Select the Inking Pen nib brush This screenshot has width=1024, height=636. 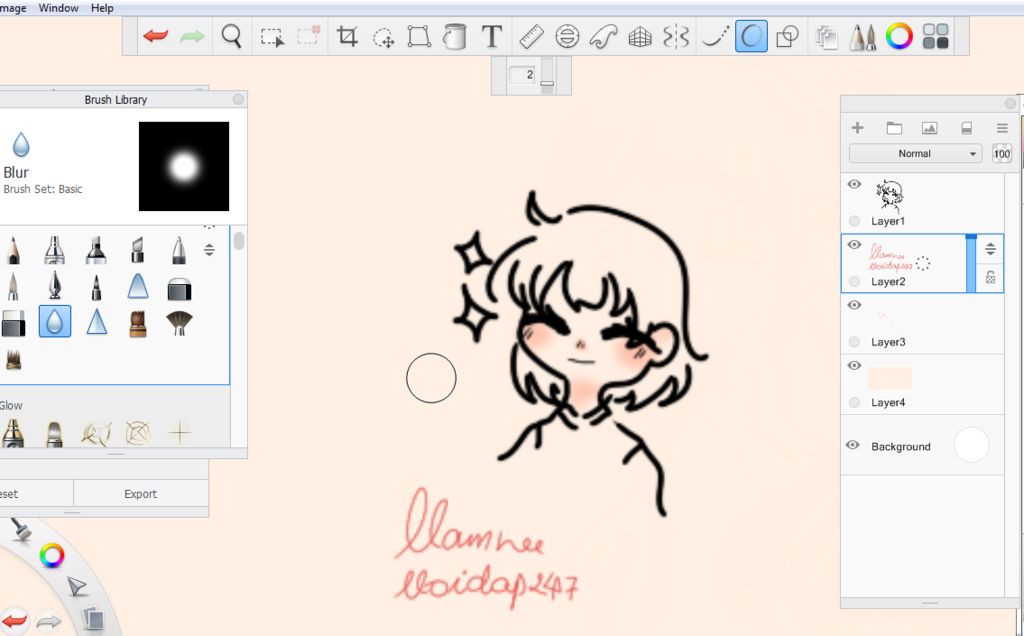(54, 285)
